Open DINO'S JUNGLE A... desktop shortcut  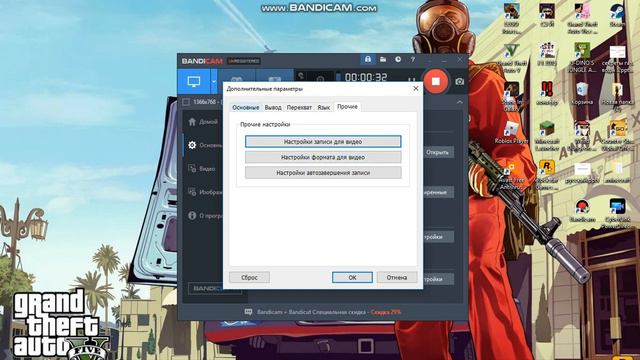pyautogui.click(x=582, y=58)
